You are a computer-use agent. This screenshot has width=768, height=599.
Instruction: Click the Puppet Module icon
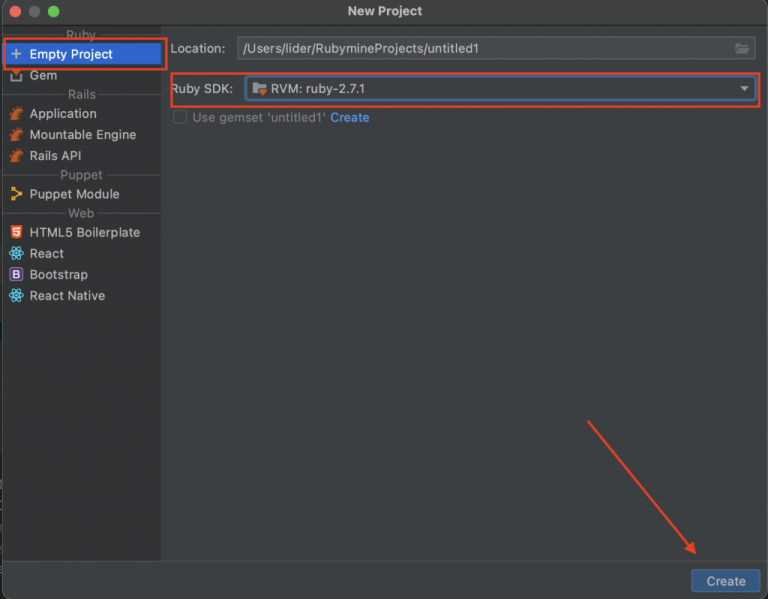point(16,194)
